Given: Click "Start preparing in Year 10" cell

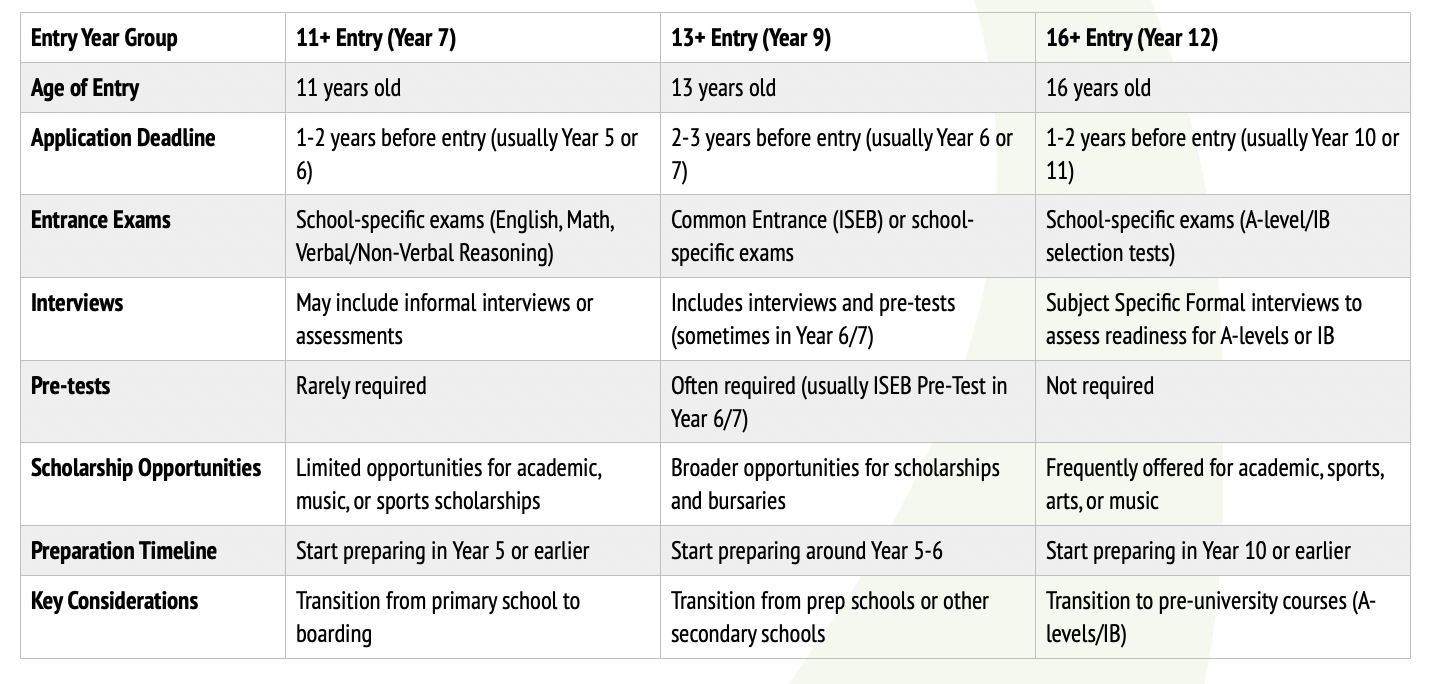Looking at the screenshot, I should tap(1198, 551).
